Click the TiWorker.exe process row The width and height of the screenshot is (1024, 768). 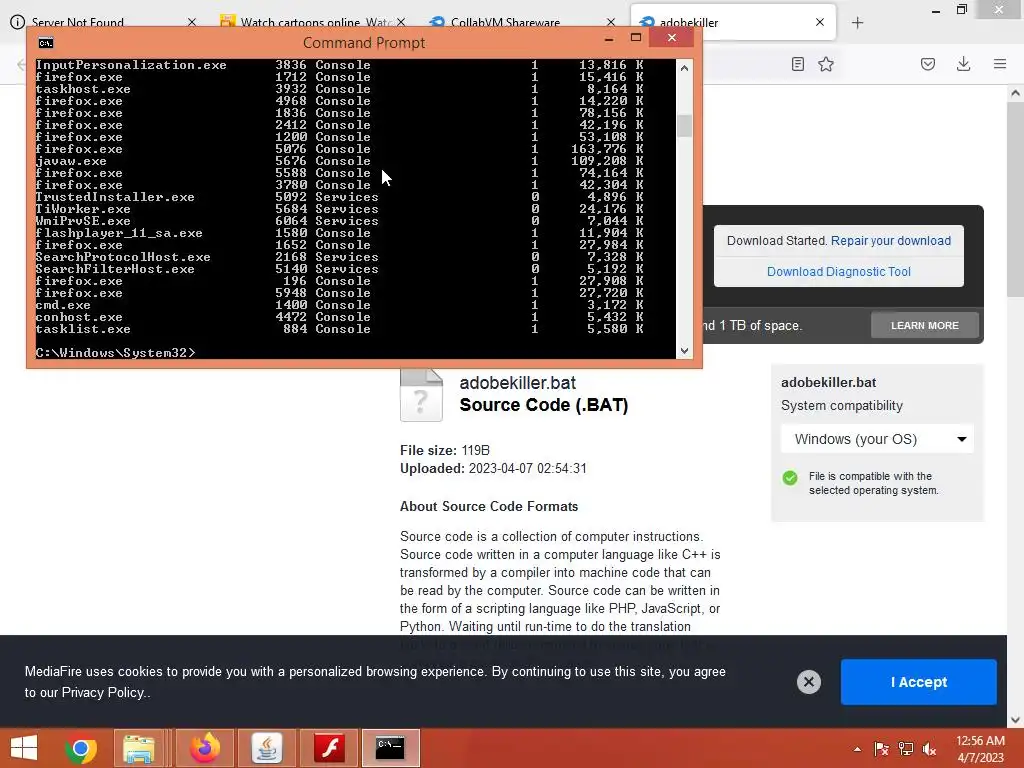(340, 209)
